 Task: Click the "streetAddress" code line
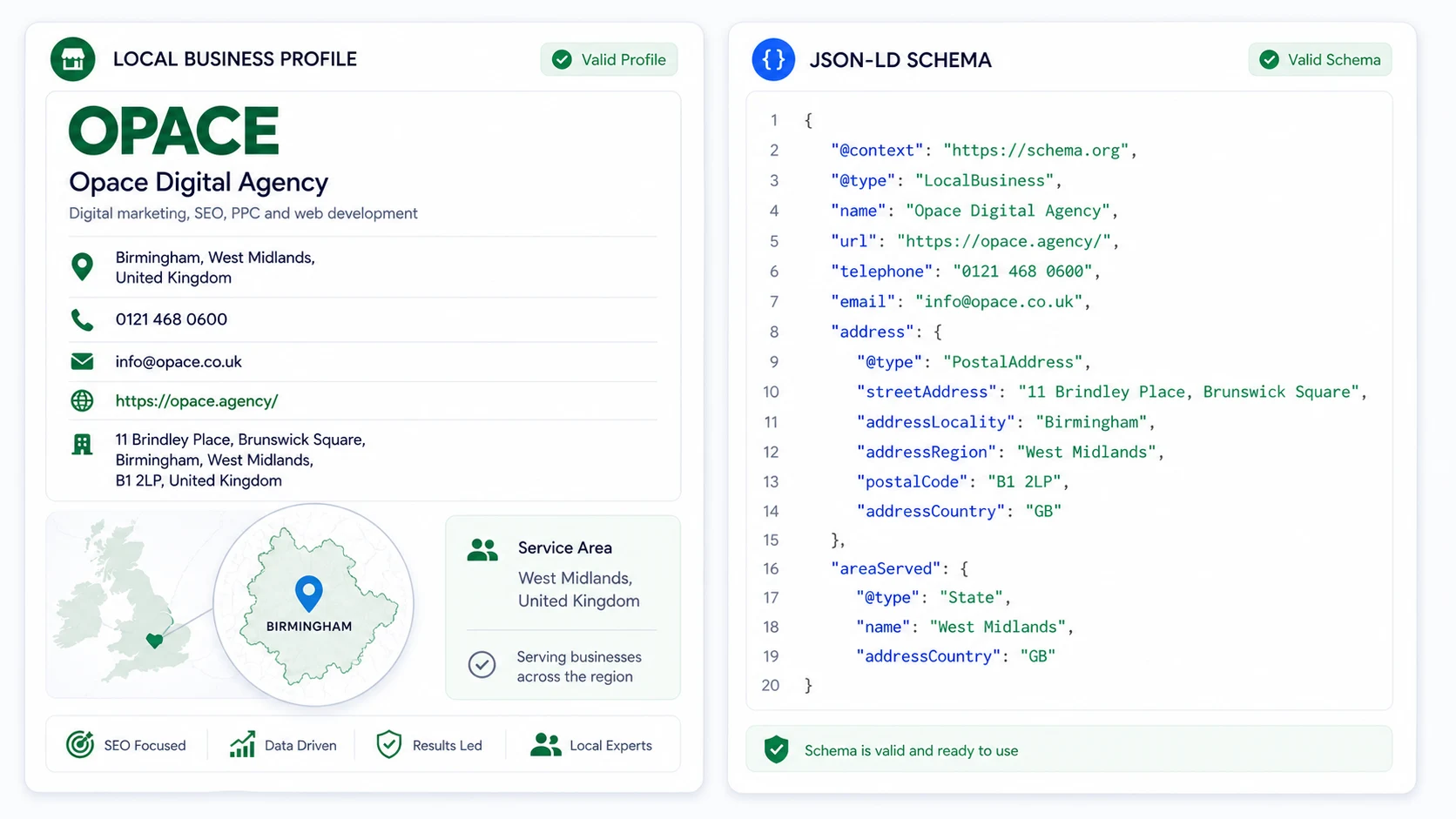coord(1112,392)
